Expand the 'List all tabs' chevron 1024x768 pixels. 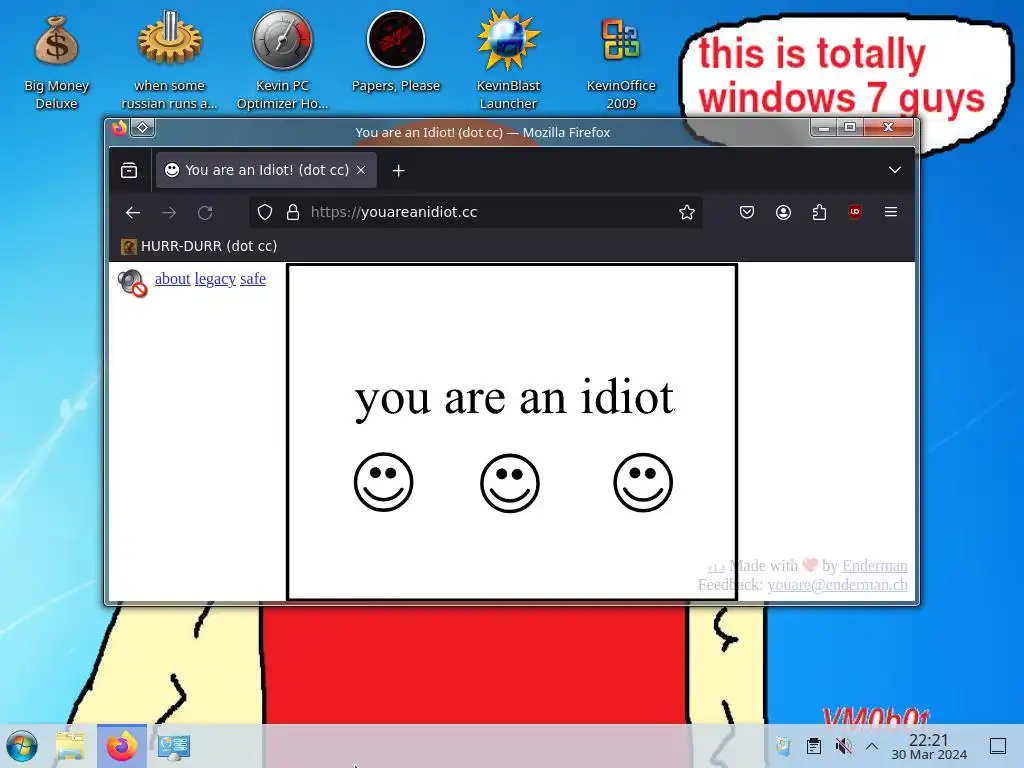click(x=895, y=170)
